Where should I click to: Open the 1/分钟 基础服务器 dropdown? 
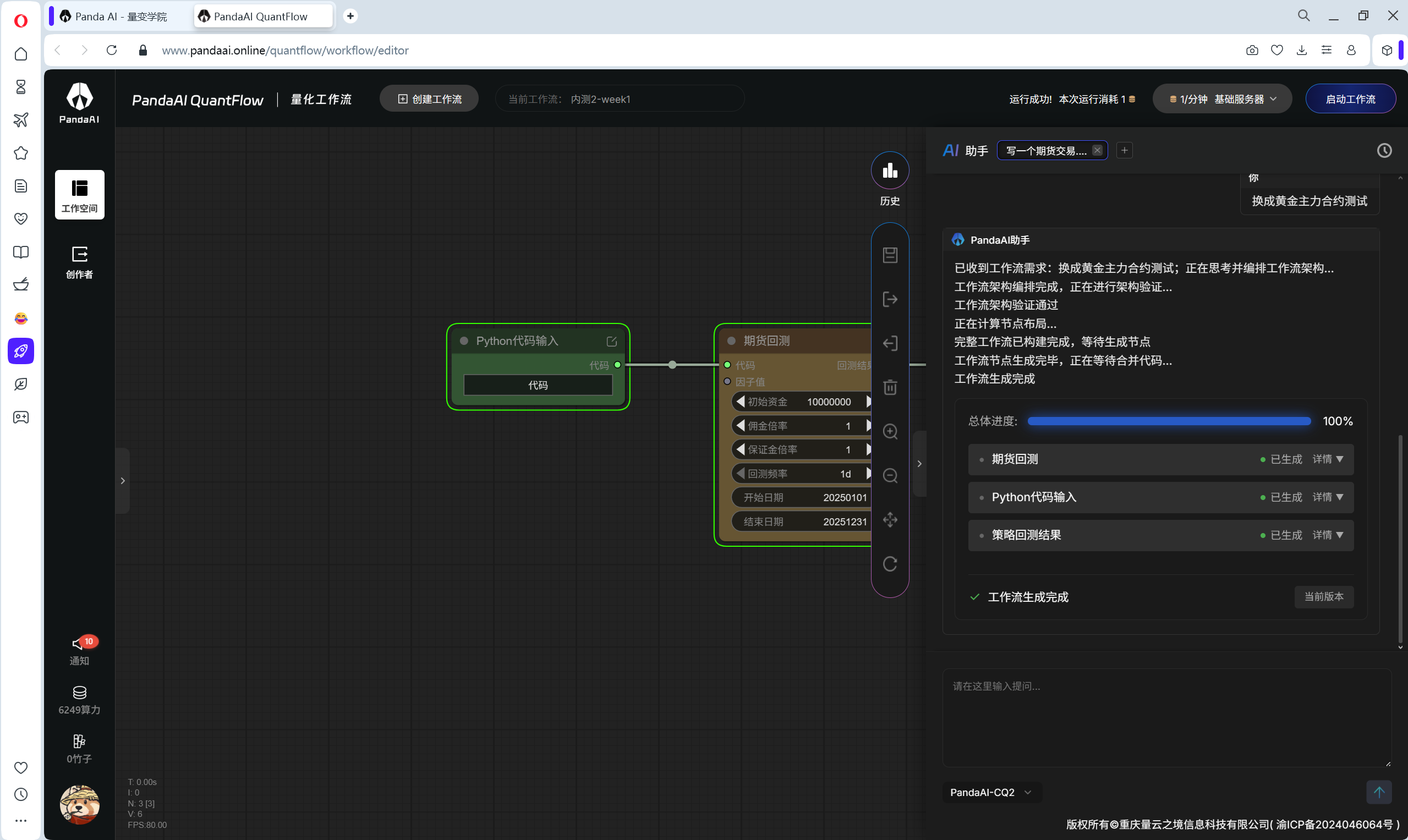point(1223,99)
